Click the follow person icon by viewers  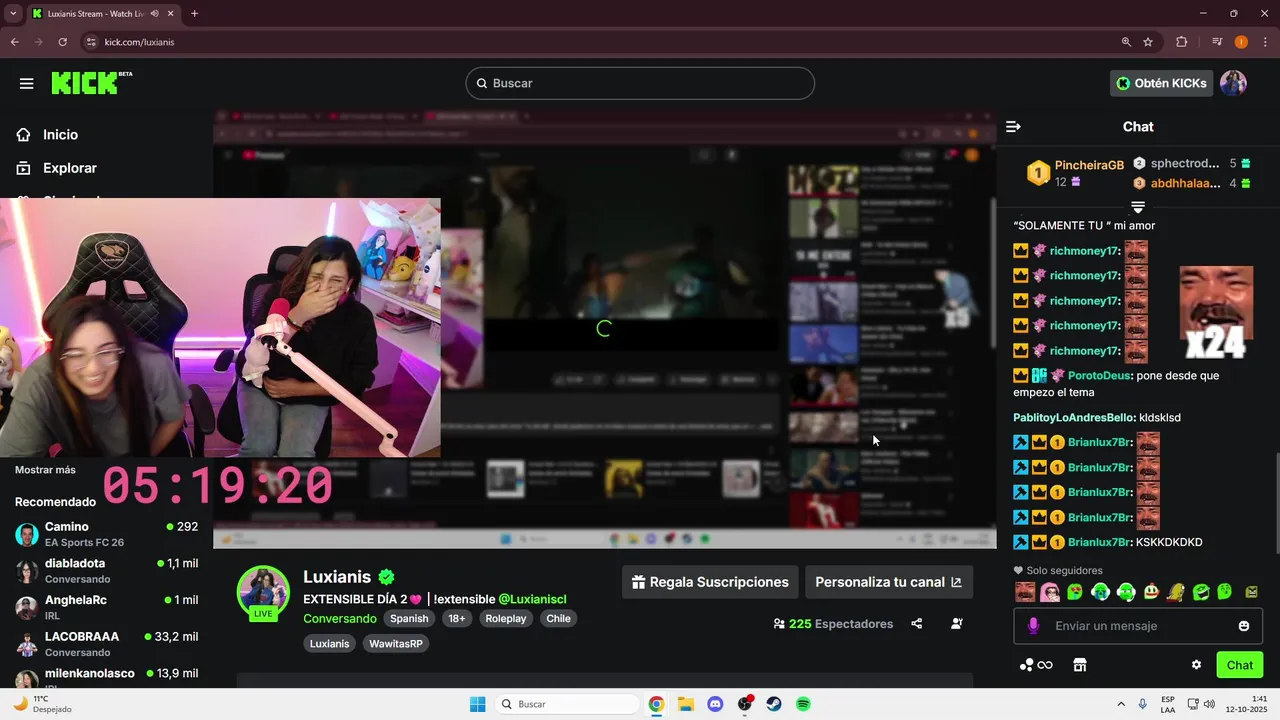[957, 624]
